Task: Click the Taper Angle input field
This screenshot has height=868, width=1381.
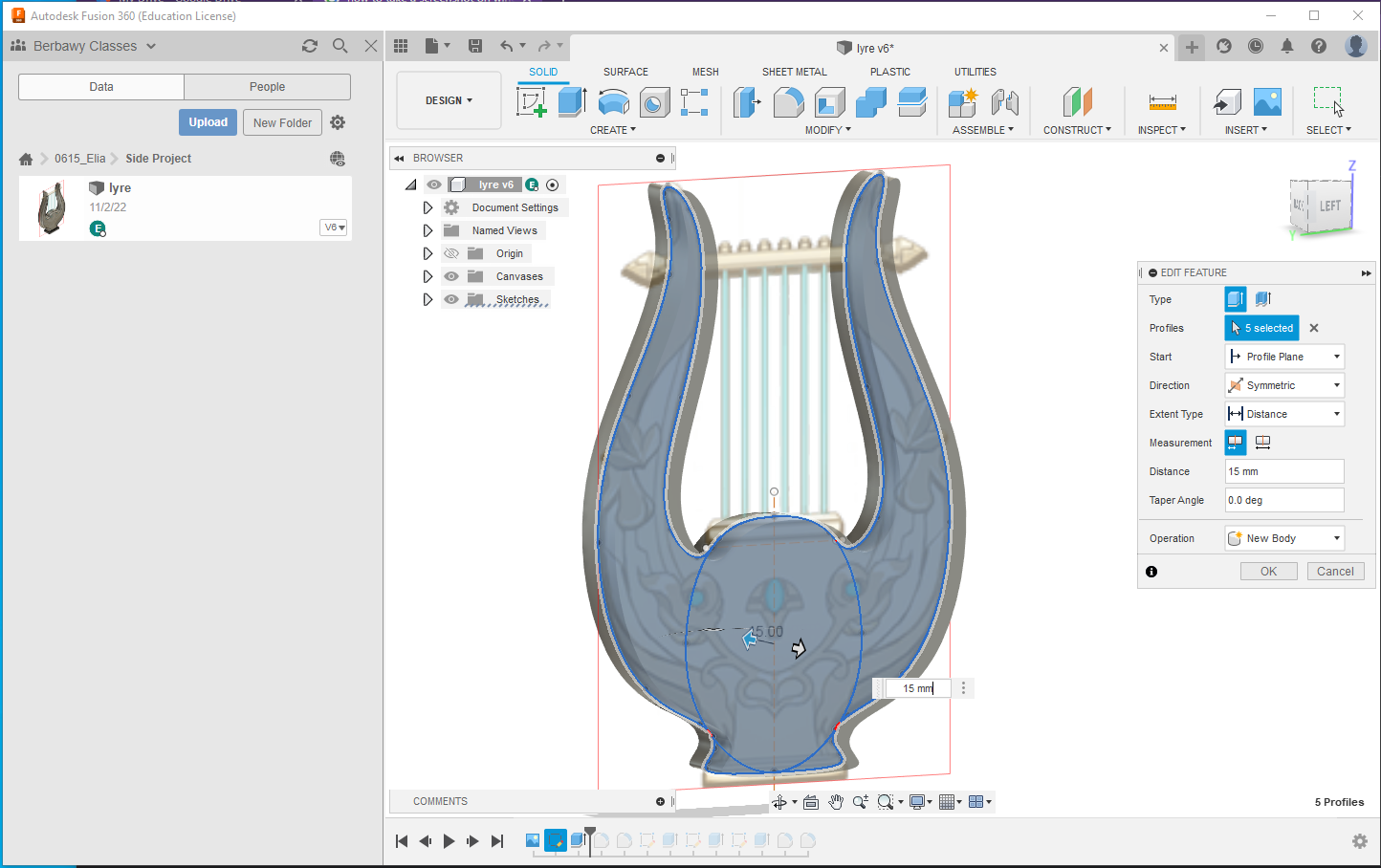Action: point(1283,500)
